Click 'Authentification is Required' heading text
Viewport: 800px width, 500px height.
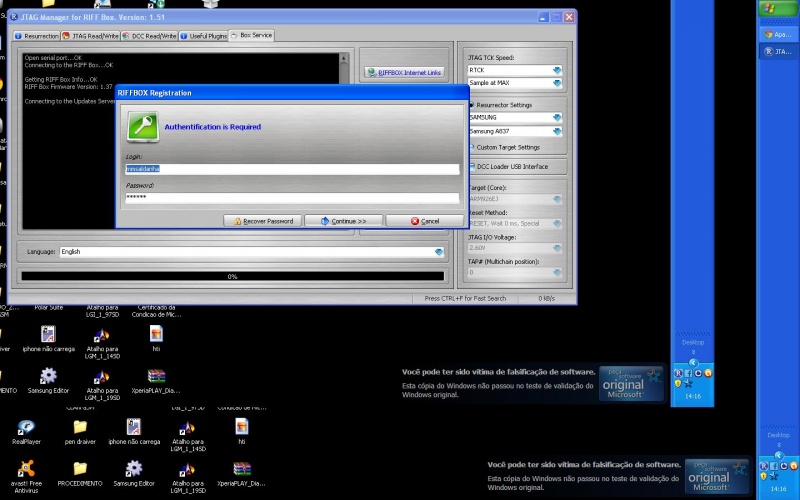pos(213,127)
